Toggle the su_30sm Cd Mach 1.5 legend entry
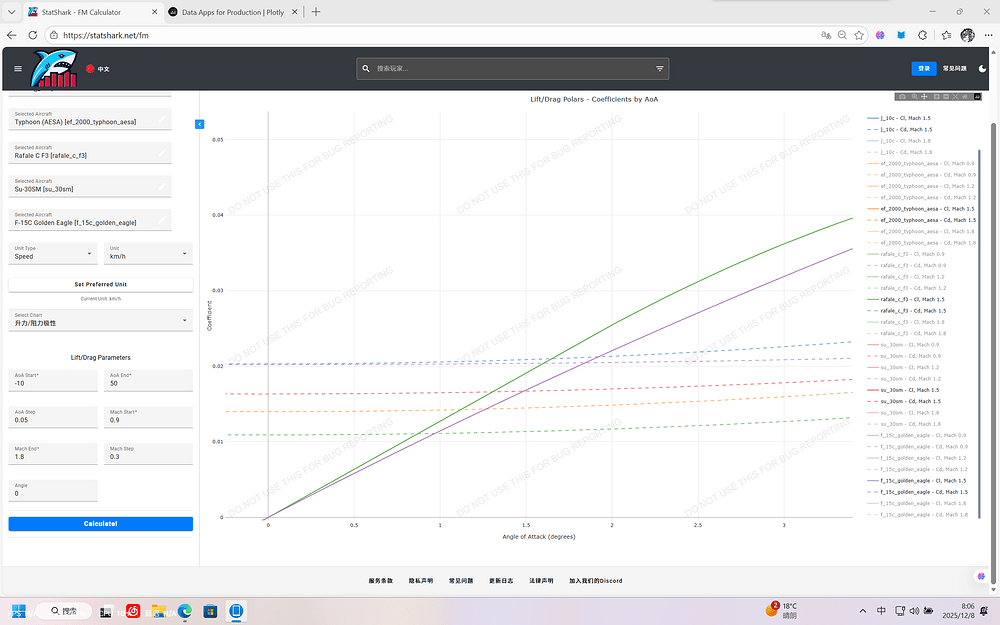 pyautogui.click(x=910, y=401)
